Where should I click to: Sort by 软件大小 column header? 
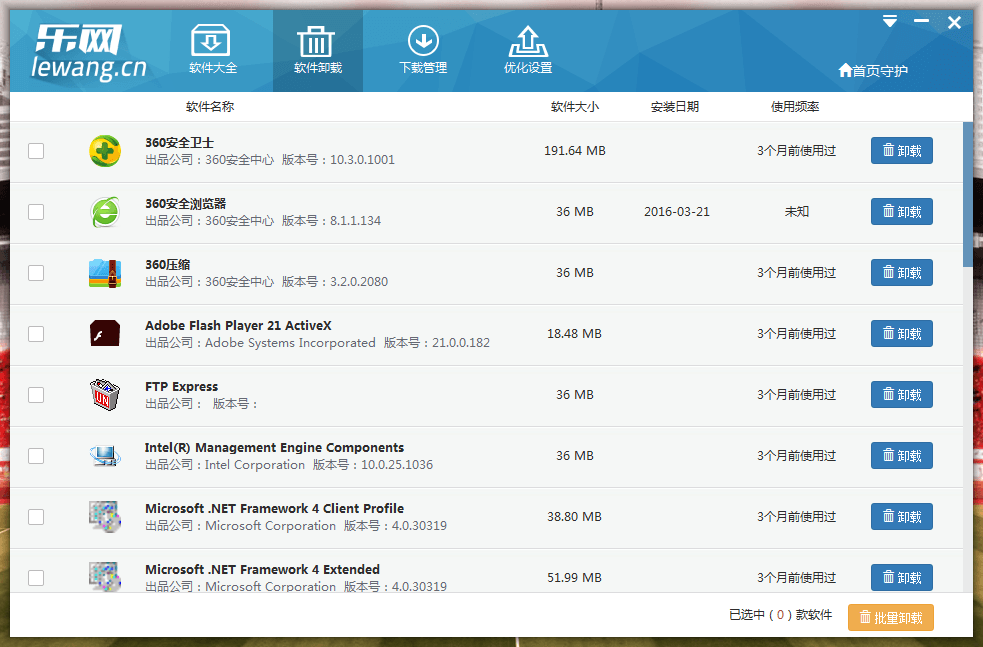pyautogui.click(x=575, y=107)
